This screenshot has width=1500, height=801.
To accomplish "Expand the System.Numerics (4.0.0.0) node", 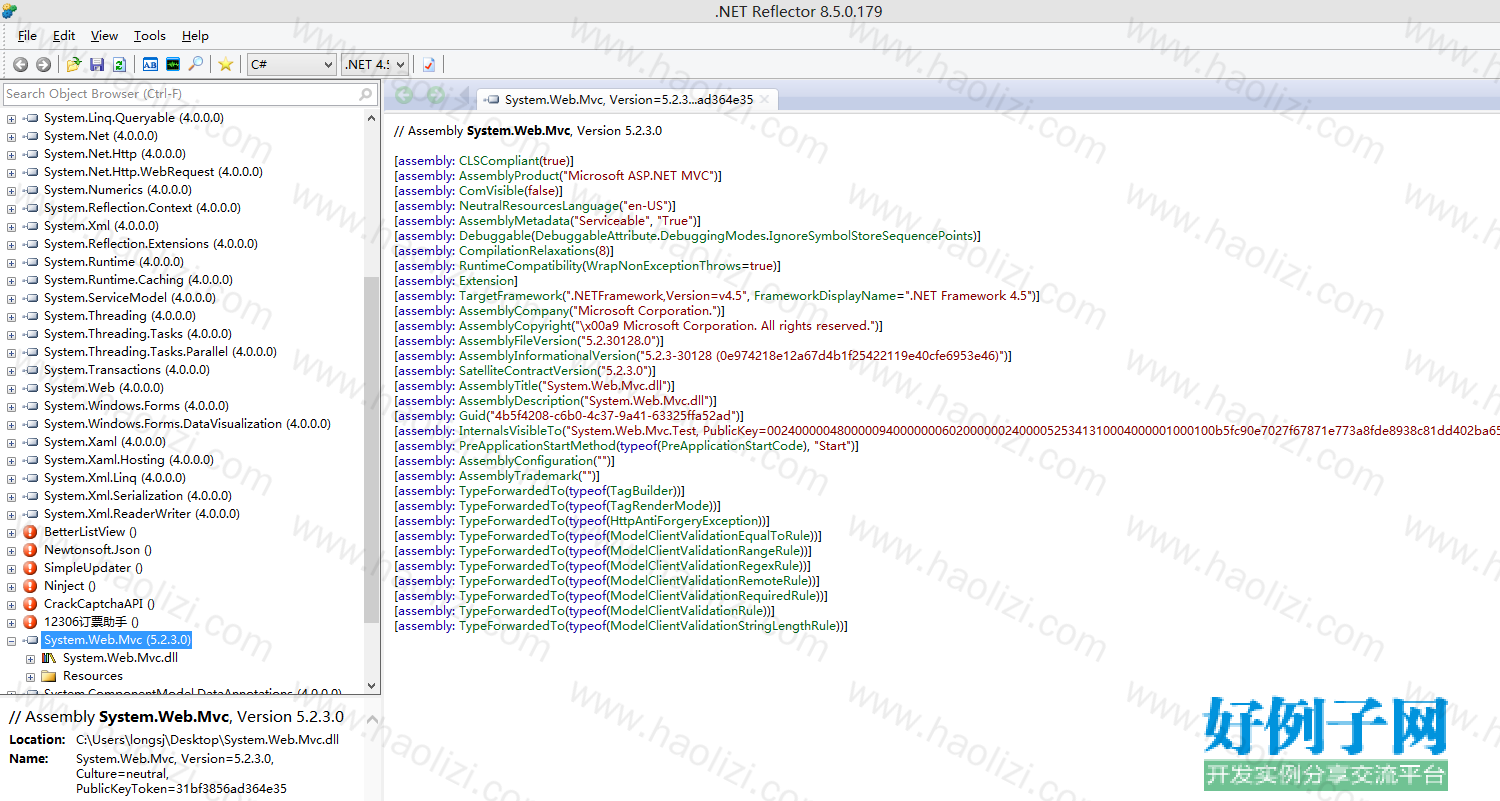I will click(12, 190).
